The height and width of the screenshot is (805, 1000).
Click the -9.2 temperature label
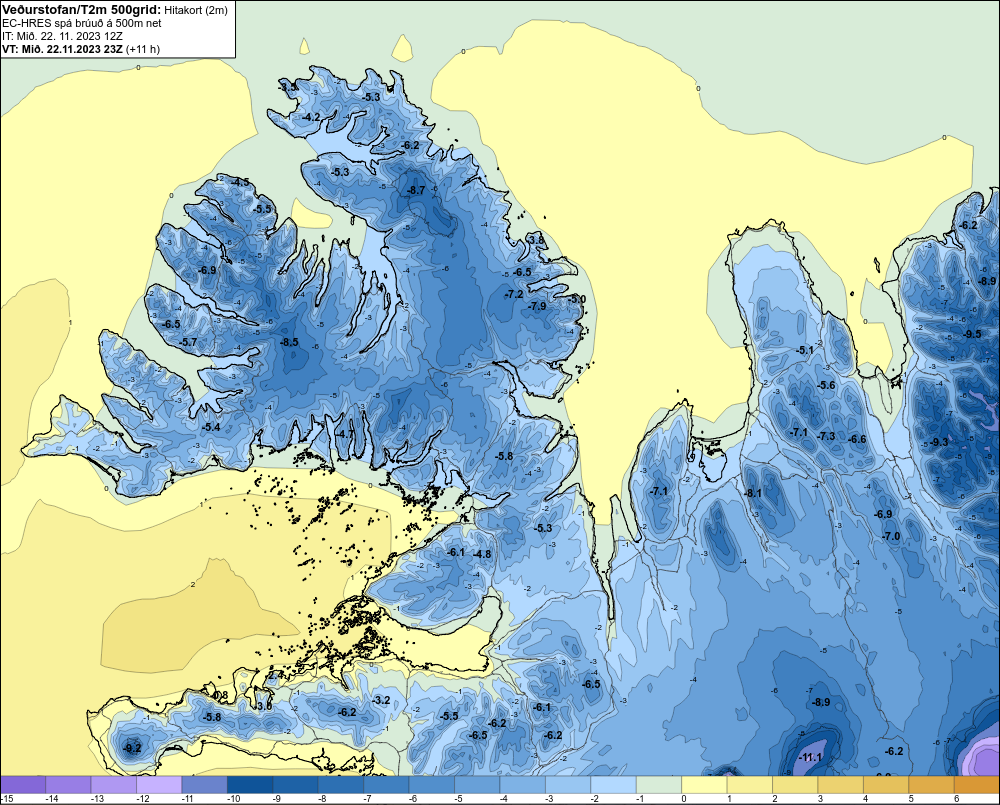tap(132, 748)
